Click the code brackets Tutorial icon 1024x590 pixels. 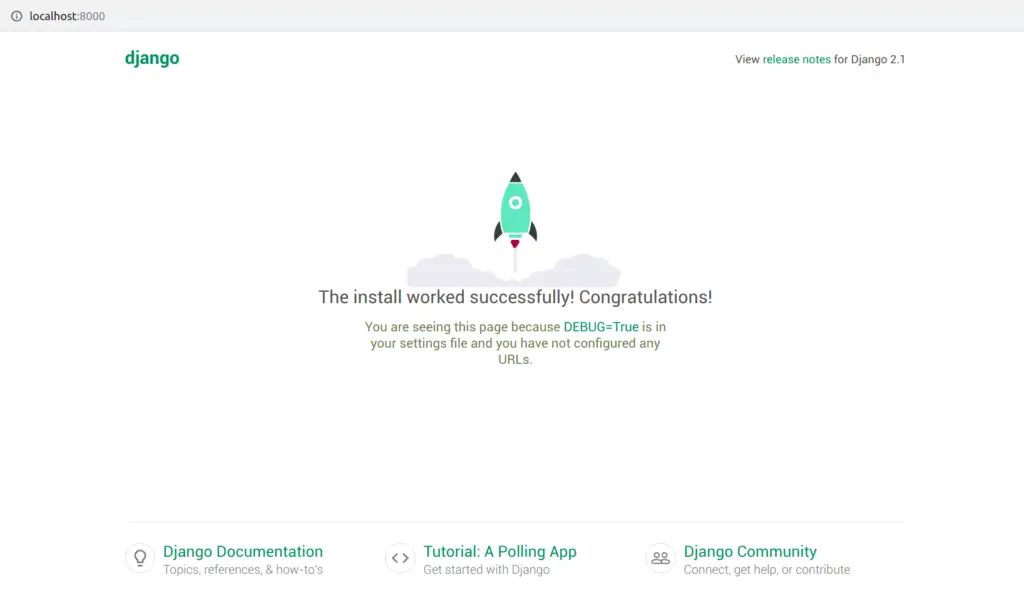click(400, 558)
